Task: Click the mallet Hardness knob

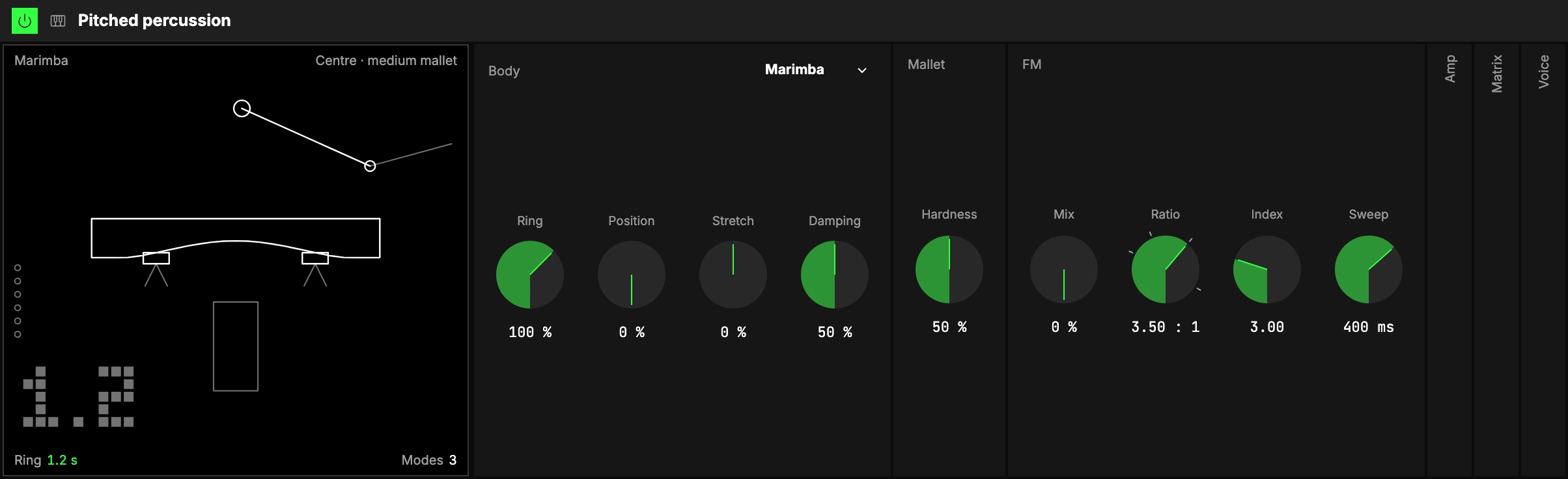Action: pos(949,269)
